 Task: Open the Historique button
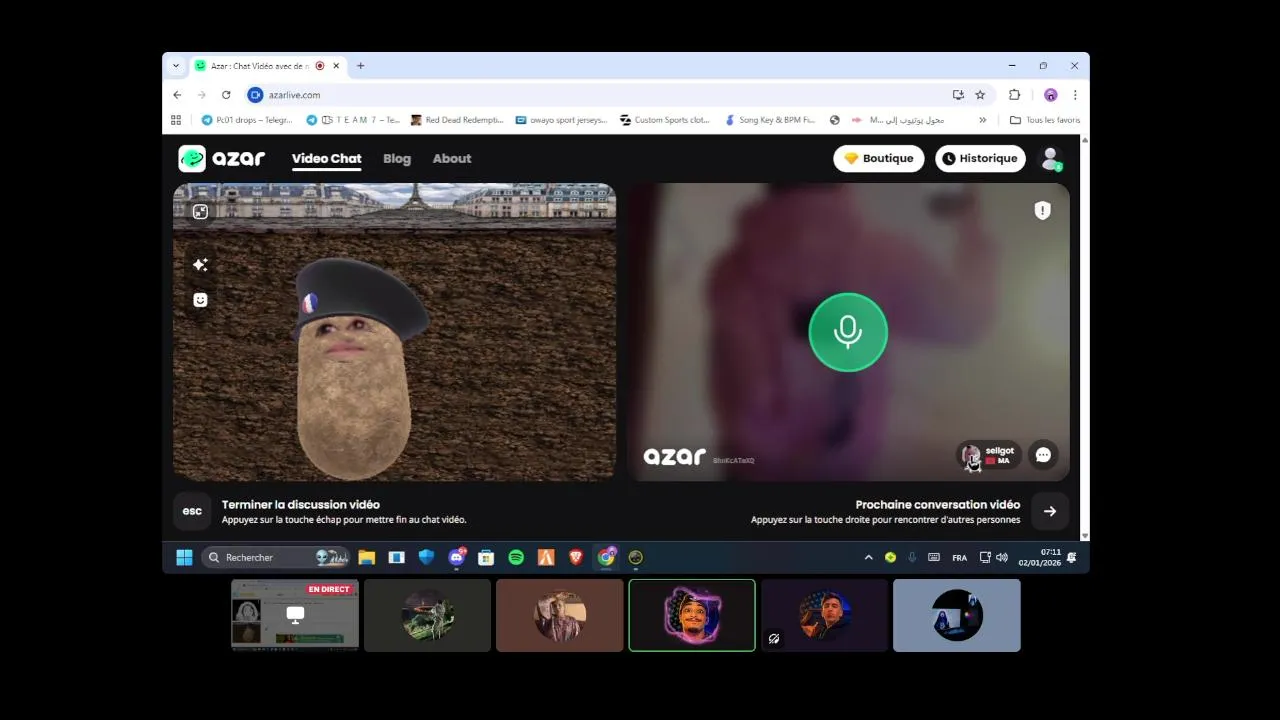coord(980,158)
